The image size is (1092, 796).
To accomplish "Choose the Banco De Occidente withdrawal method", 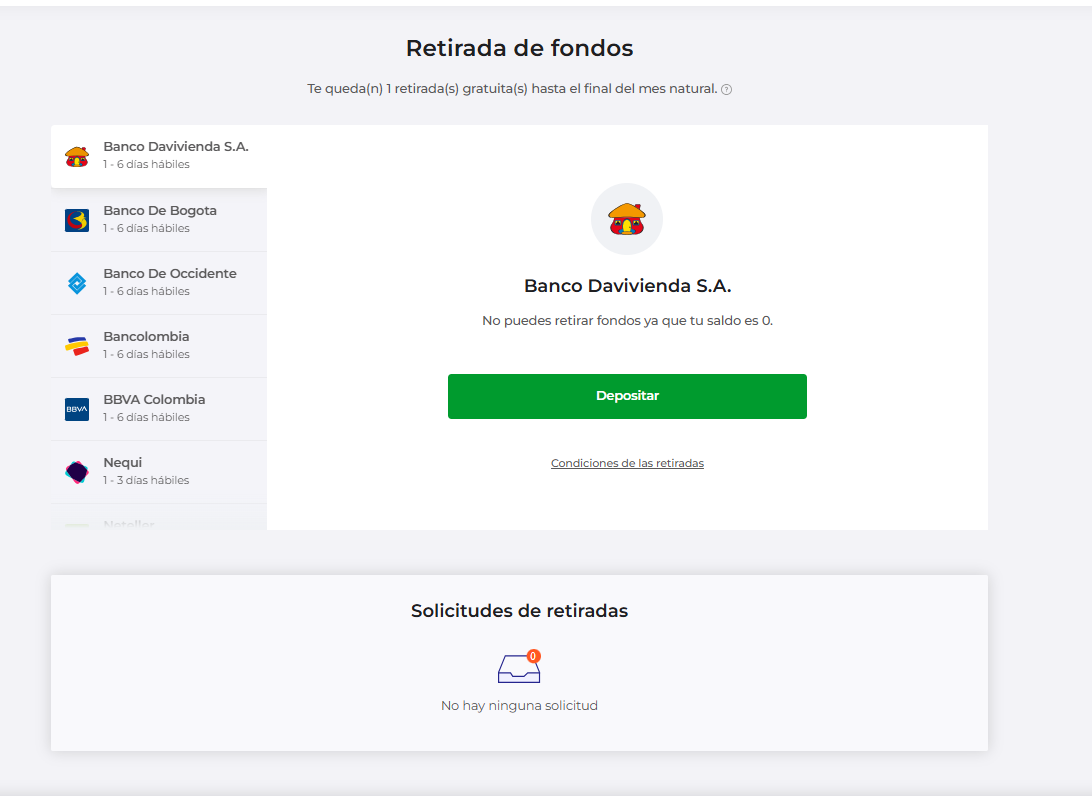I will point(170,282).
